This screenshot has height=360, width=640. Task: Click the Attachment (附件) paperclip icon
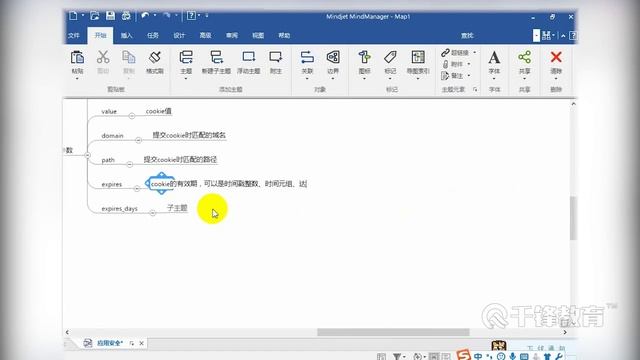445,64
